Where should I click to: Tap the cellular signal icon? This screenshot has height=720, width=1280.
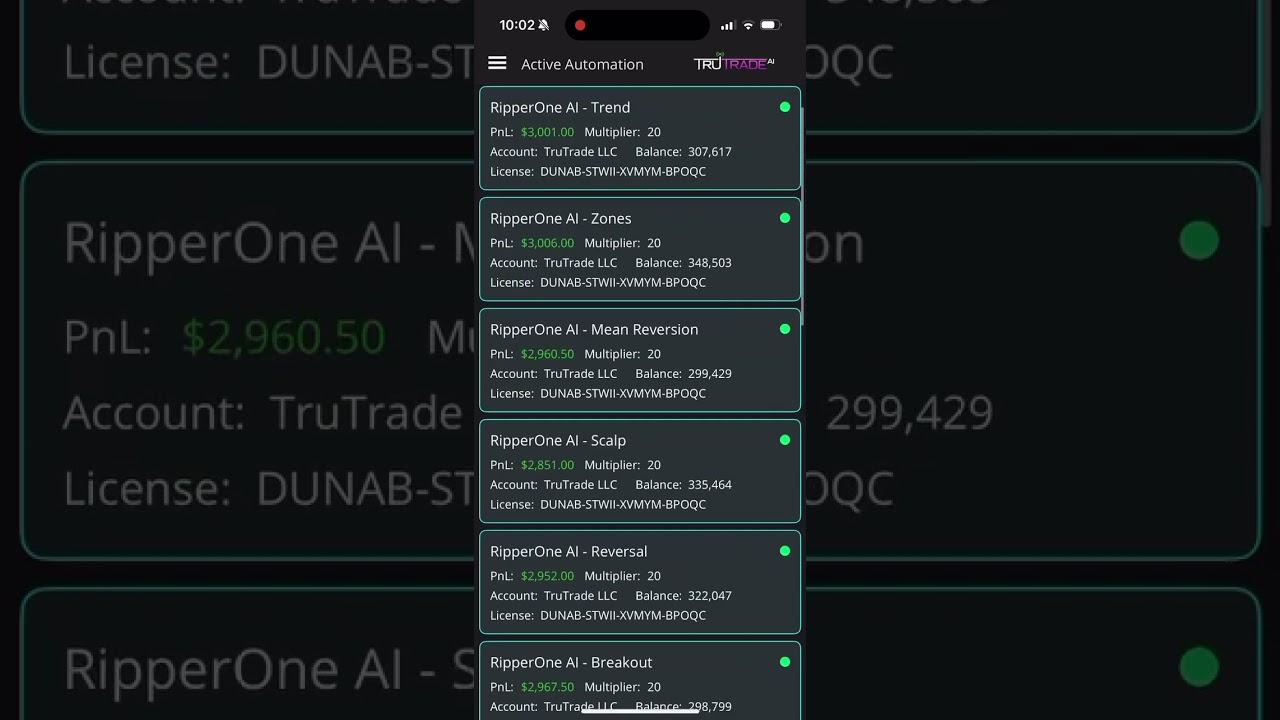(727, 25)
